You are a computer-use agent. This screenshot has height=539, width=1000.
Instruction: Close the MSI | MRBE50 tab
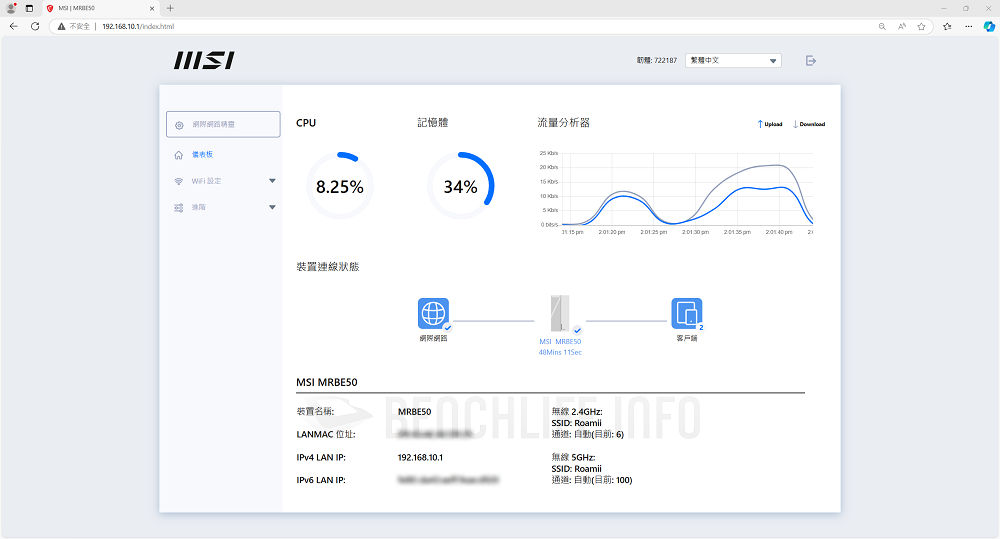(x=152, y=8)
